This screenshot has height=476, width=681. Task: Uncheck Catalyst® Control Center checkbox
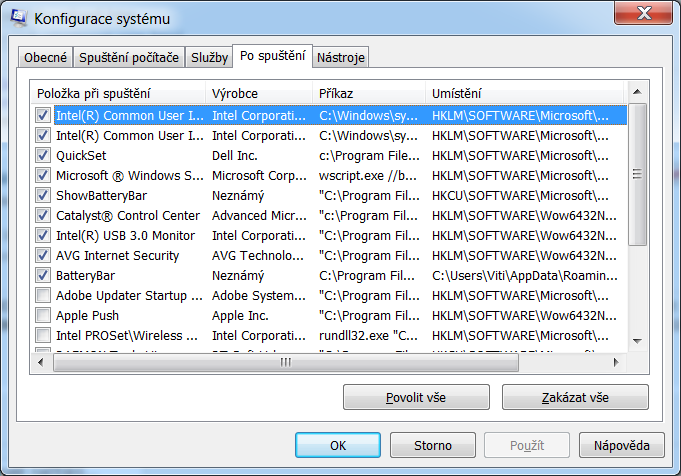point(43,215)
